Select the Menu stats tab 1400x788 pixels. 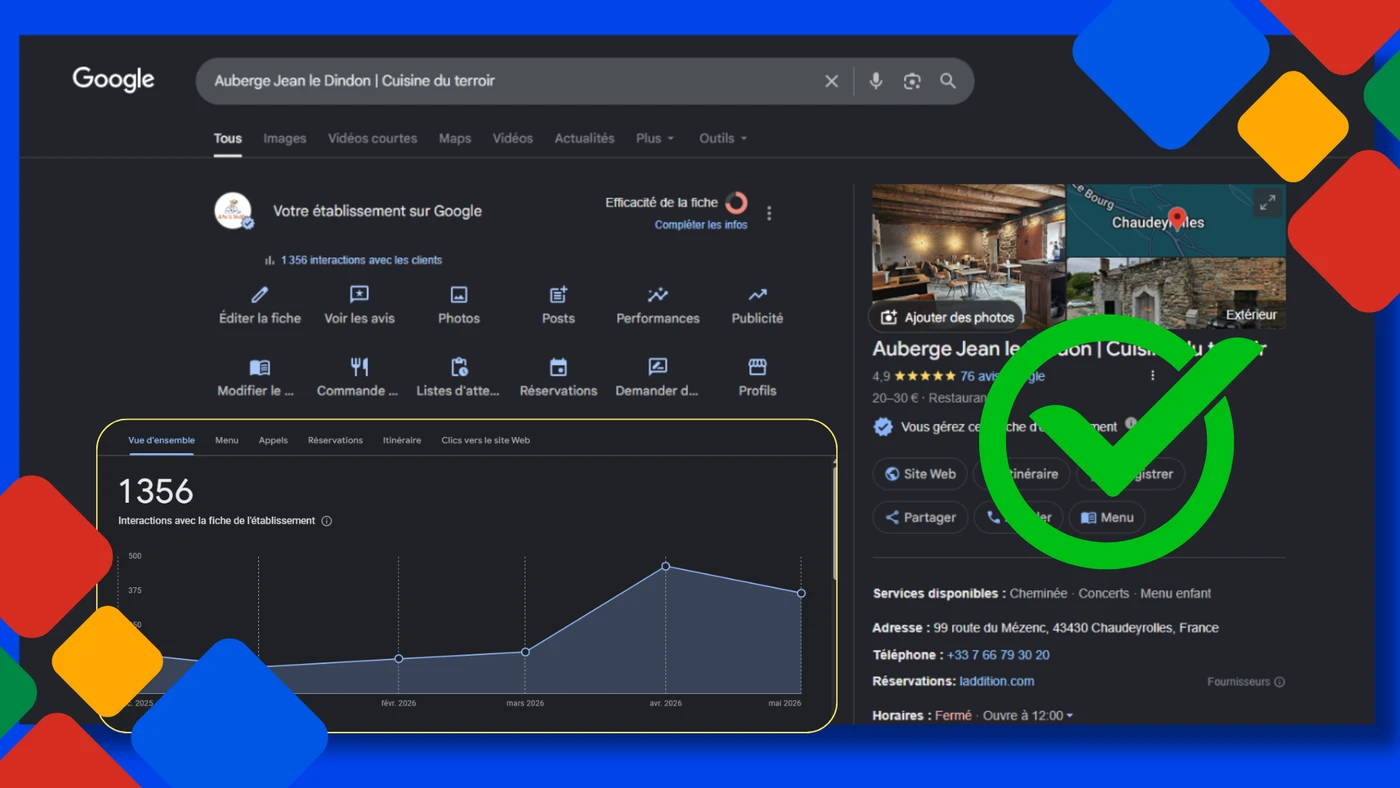[227, 440]
